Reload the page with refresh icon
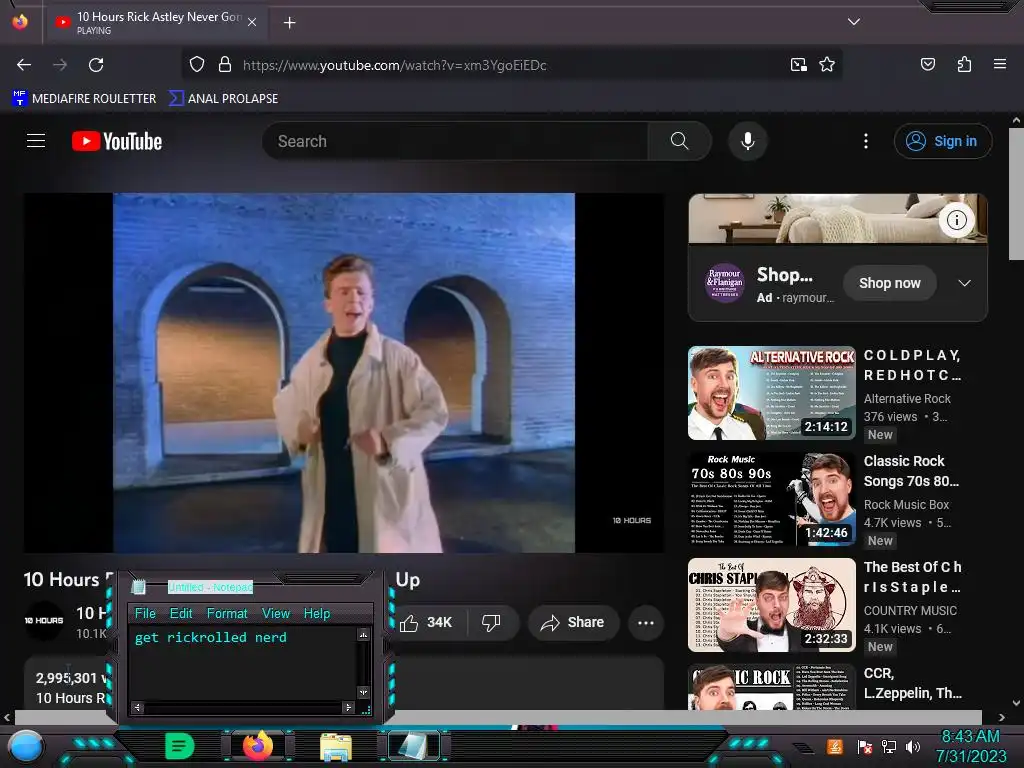Viewport: 1024px width, 768px height. pos(96,65)
